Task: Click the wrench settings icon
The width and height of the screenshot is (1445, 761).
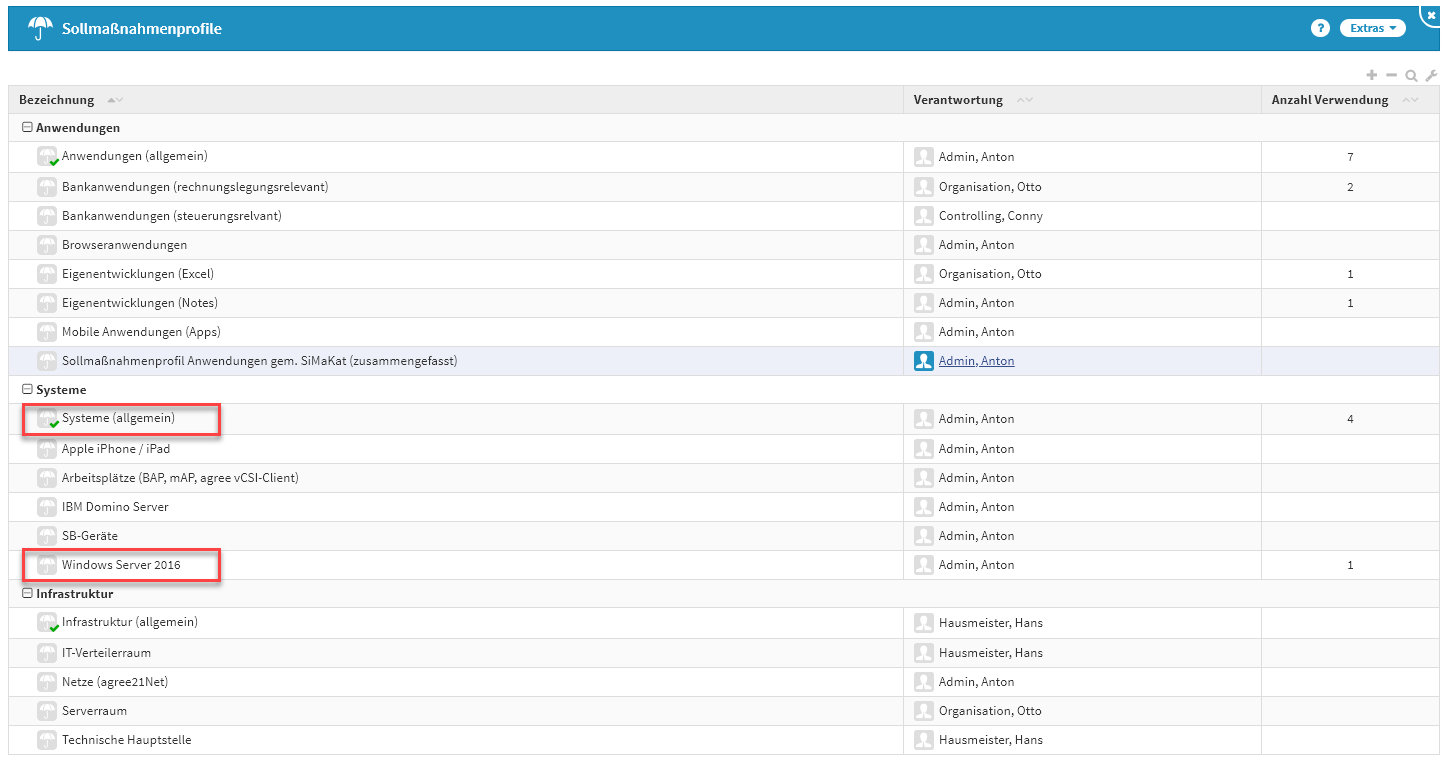Action: (1431, 75)
